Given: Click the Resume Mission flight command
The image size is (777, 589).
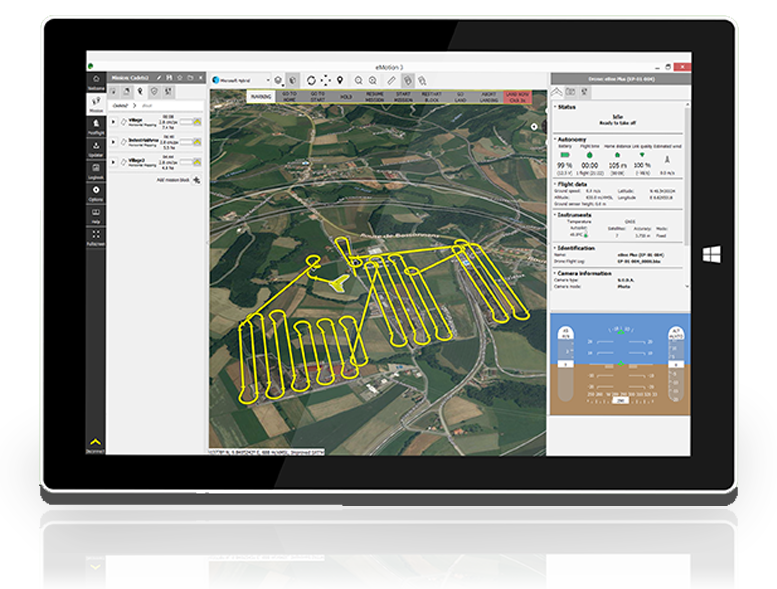Looking at the screenshot, I should pos(375,97).
